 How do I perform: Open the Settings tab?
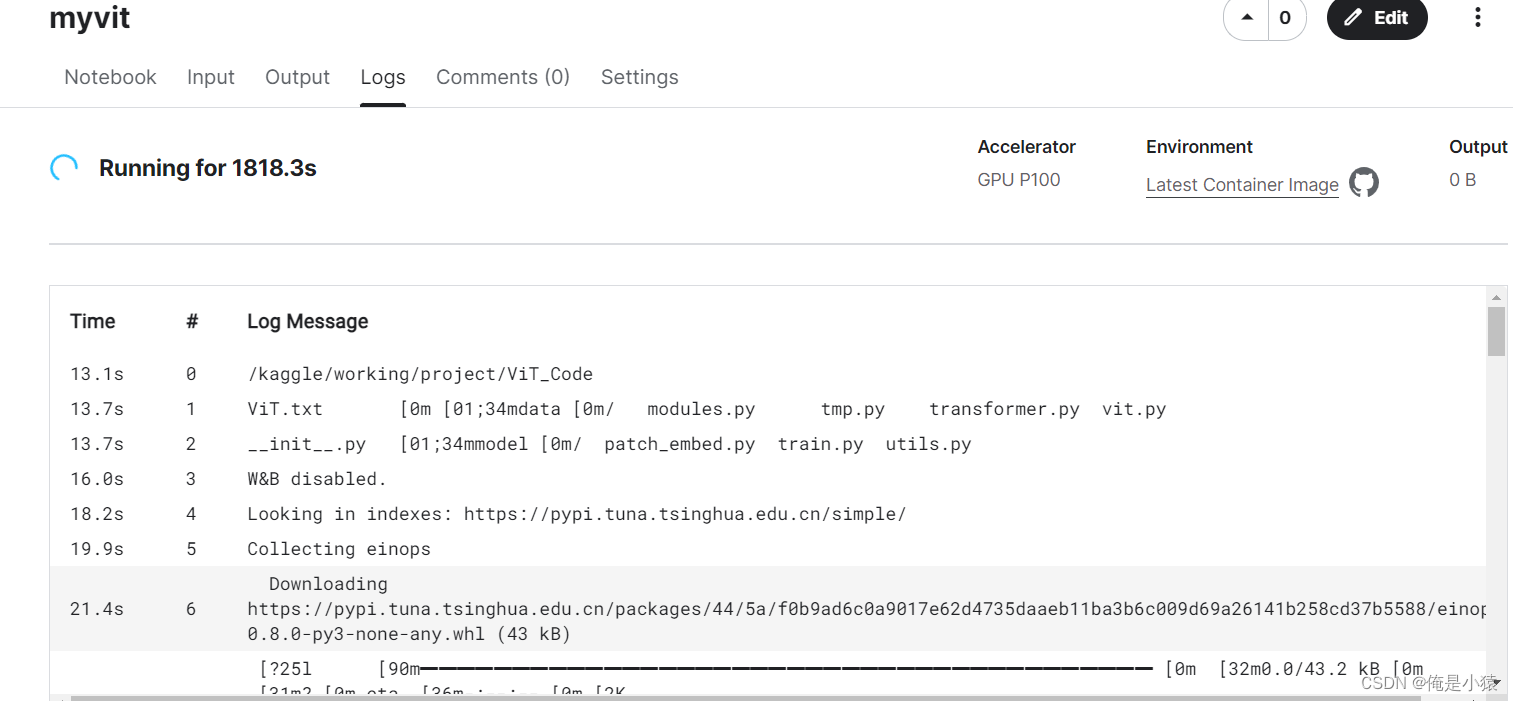click(639, 77)
